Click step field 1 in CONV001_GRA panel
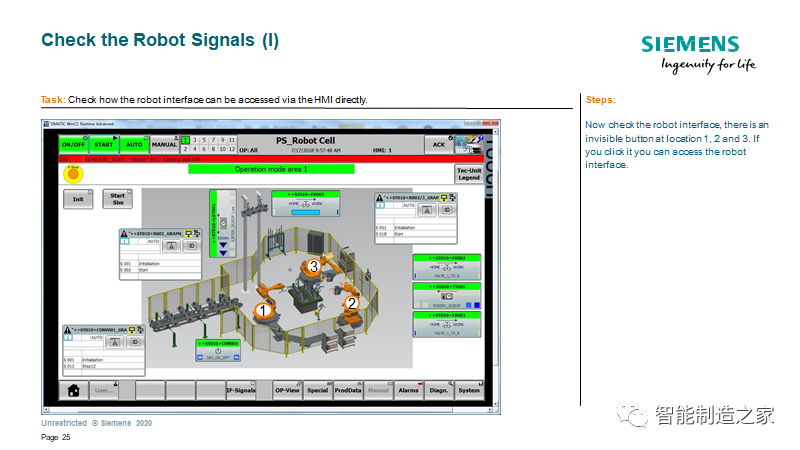The width and height of the screenshot is (800, 450). [68, 338]
